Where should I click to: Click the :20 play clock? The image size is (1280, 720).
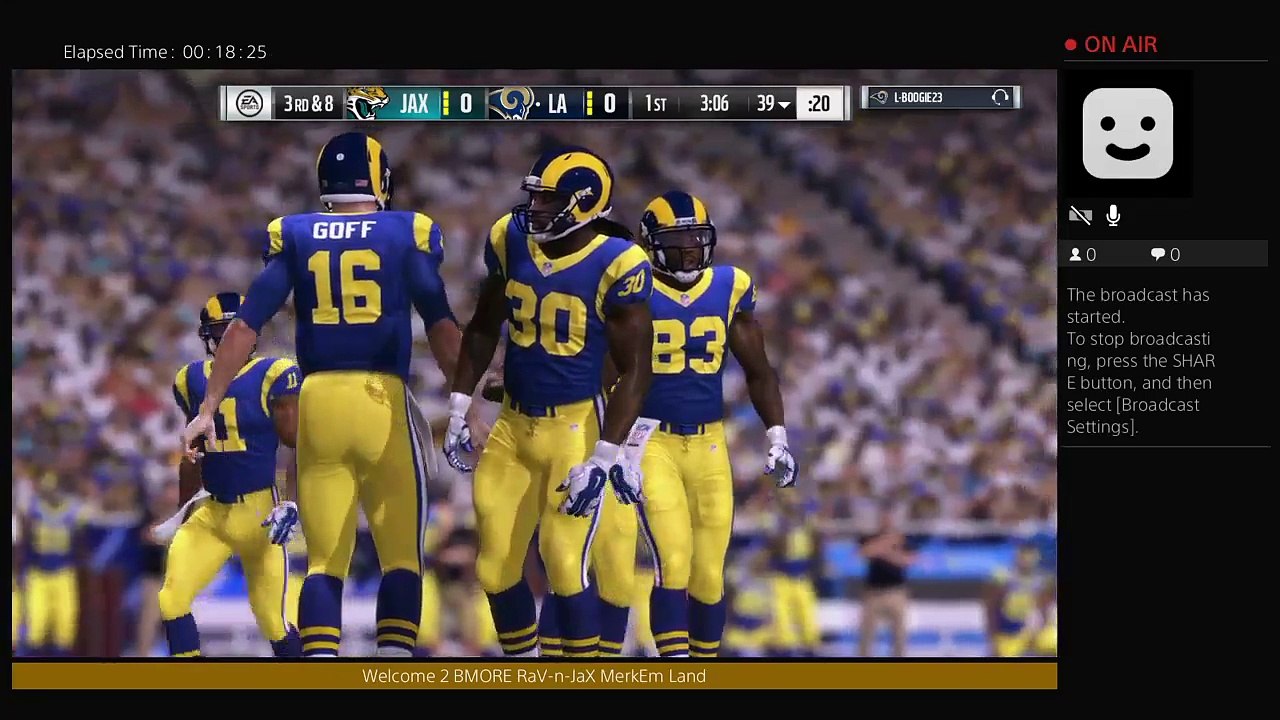tap(819, 104)
